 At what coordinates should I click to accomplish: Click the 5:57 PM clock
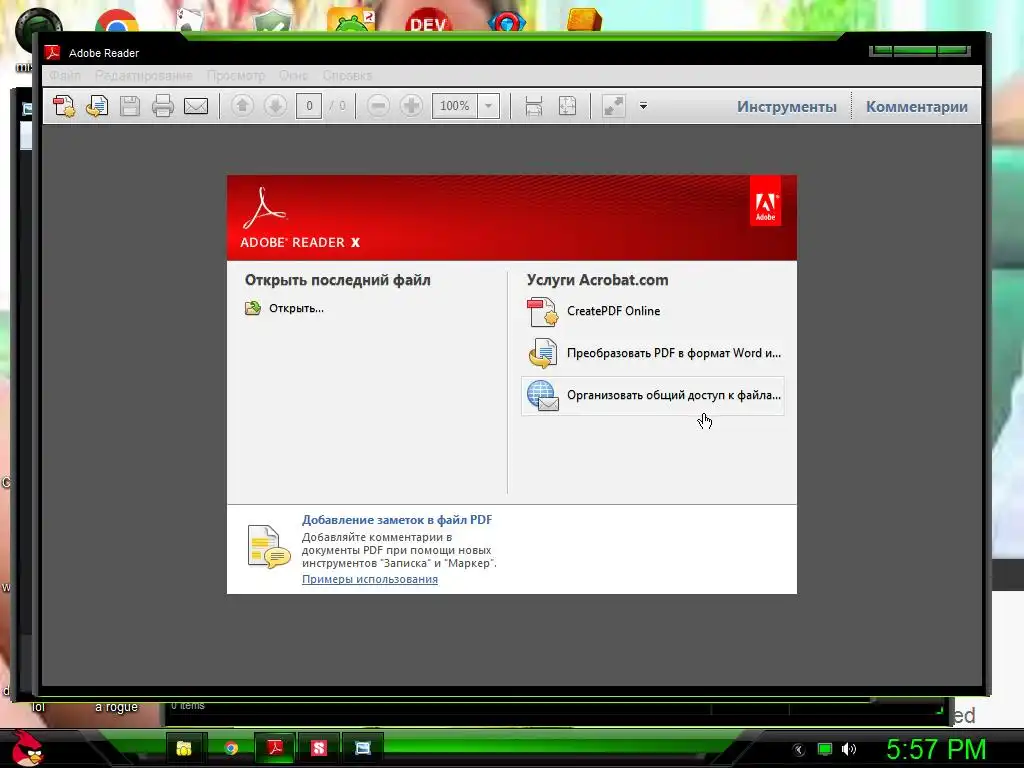pyautogui.click(x=936, y=749)
